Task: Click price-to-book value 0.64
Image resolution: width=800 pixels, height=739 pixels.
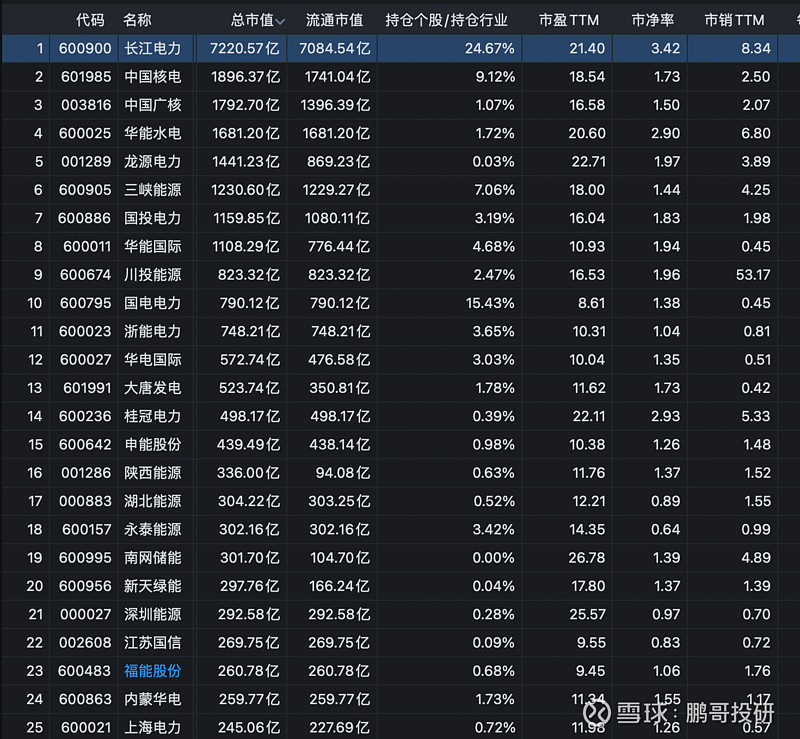Action: [x=665, y=529]
